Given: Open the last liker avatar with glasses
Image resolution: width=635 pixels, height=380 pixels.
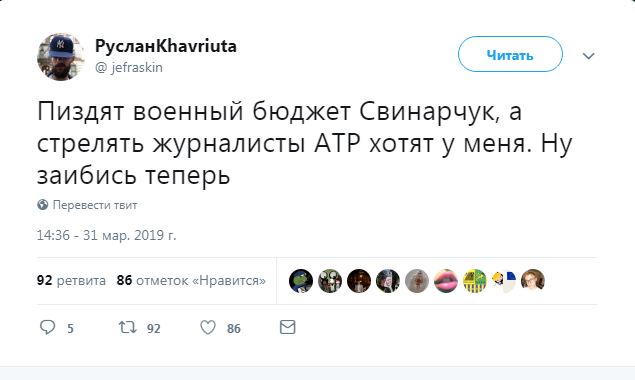Looking at the screenshot, I should coord(533,281).
